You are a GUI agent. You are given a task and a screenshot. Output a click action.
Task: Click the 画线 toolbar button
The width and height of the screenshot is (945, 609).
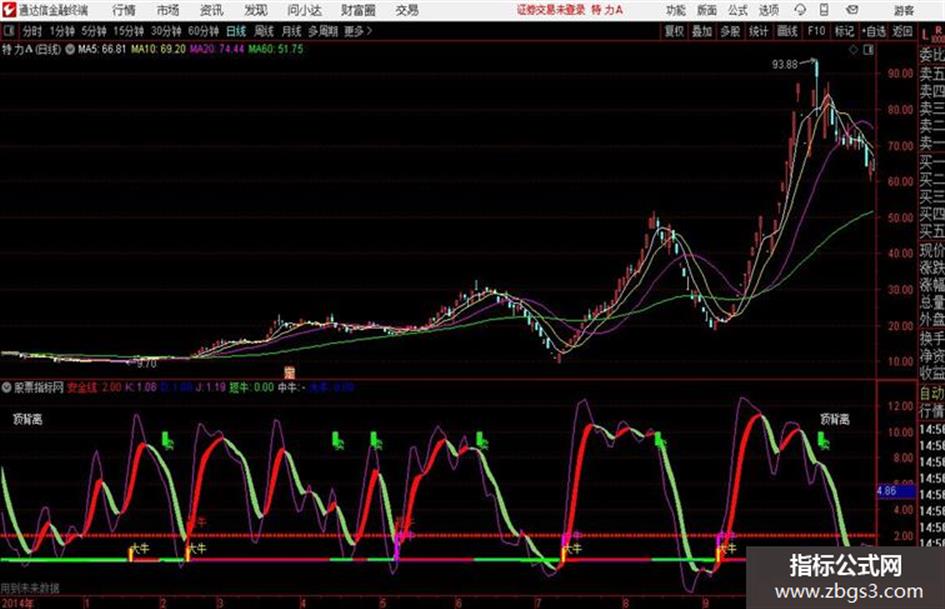787,31
